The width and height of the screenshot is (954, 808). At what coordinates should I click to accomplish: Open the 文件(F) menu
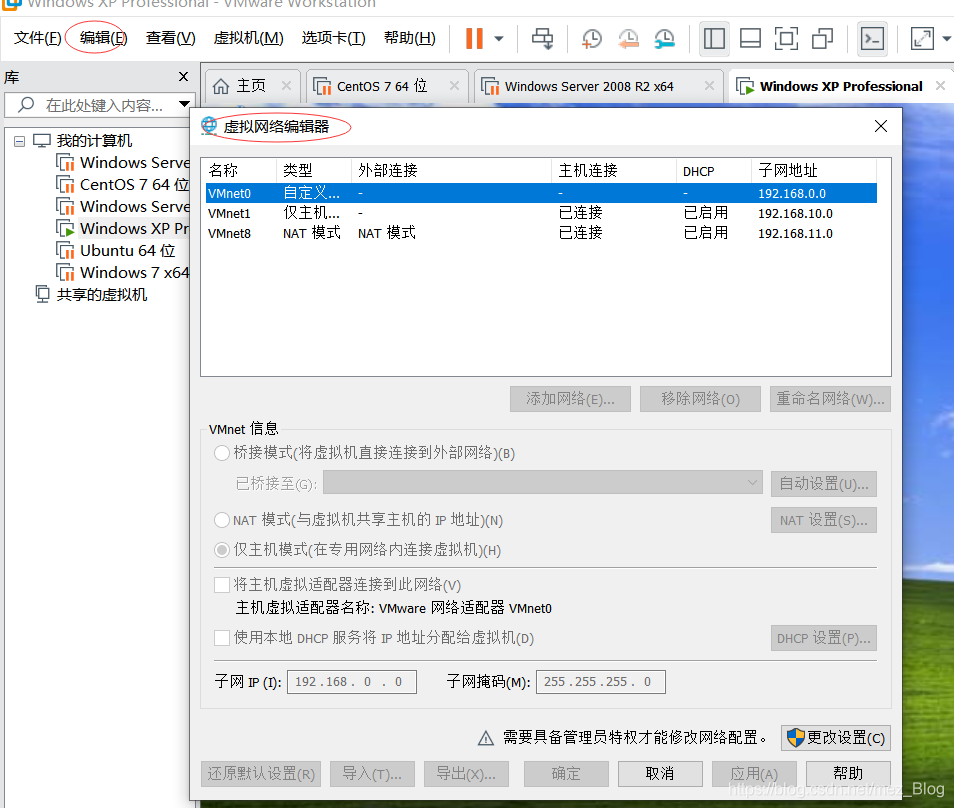[x=38, y=38]
